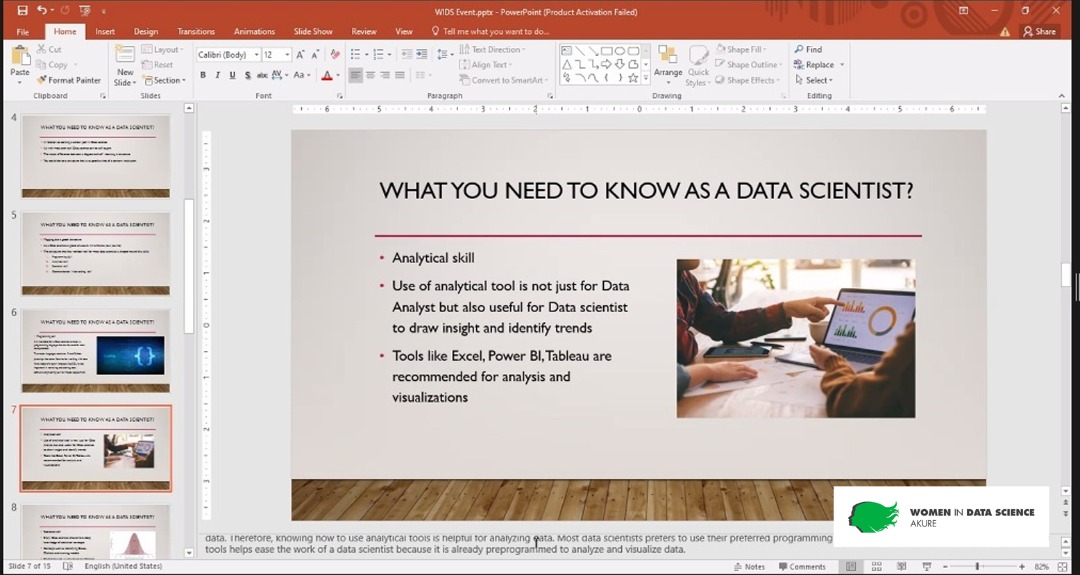Align text left
The height and width of the screenshot is (575, 1080).
(355, 75)
